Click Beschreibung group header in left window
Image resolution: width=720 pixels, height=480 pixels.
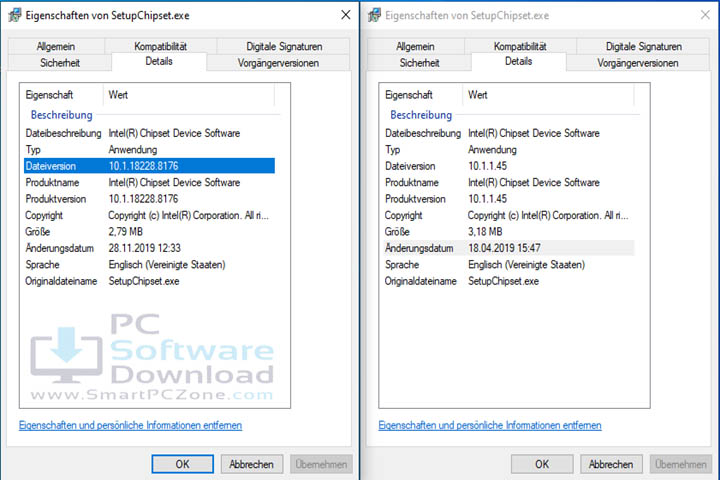tap(62, 115)
